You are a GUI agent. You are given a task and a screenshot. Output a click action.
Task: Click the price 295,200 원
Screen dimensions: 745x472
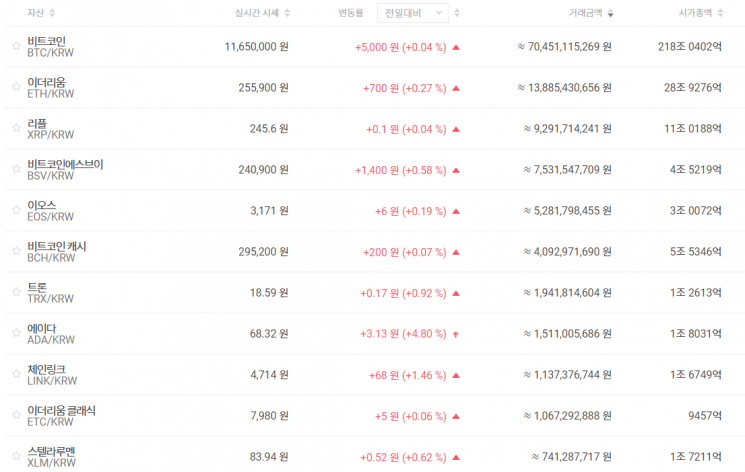pyautogui.click(x=264, y=251)
